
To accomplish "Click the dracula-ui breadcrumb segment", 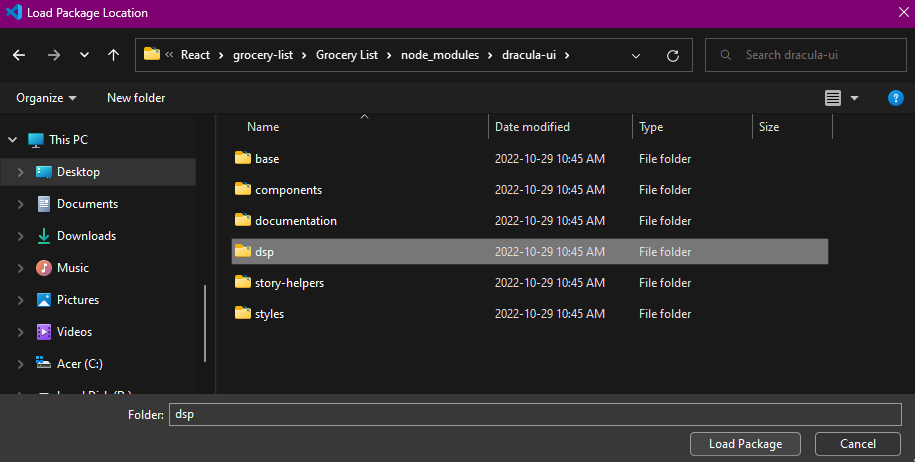I will pyautogui.click(x=529, y=55).
